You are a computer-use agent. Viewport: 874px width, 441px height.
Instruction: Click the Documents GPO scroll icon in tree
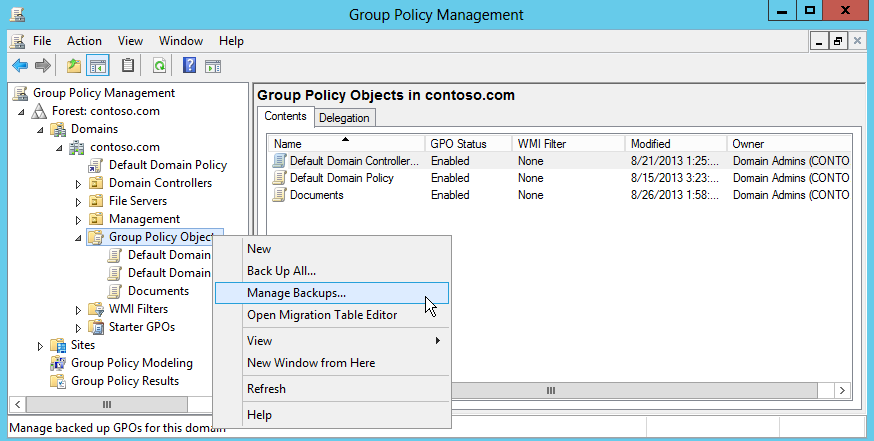pyautogui.click(x=115, y=291)
